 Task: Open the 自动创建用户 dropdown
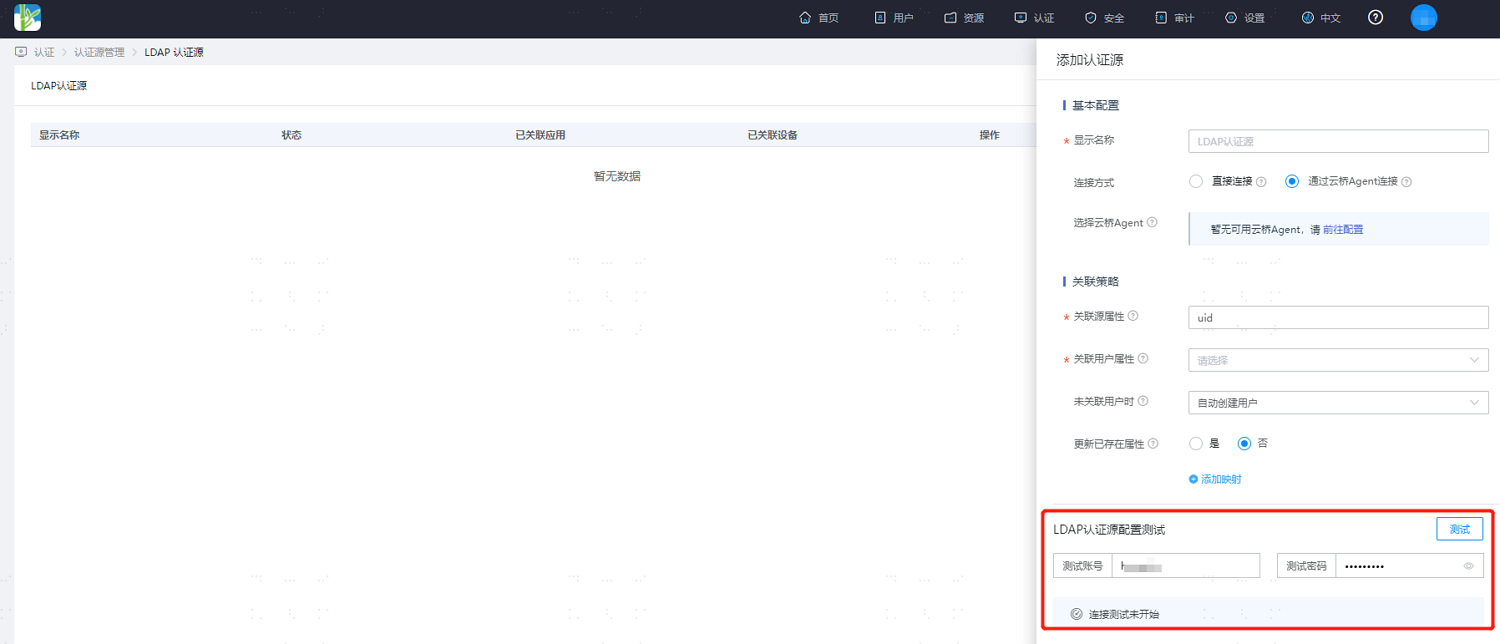coord(1338,402)
